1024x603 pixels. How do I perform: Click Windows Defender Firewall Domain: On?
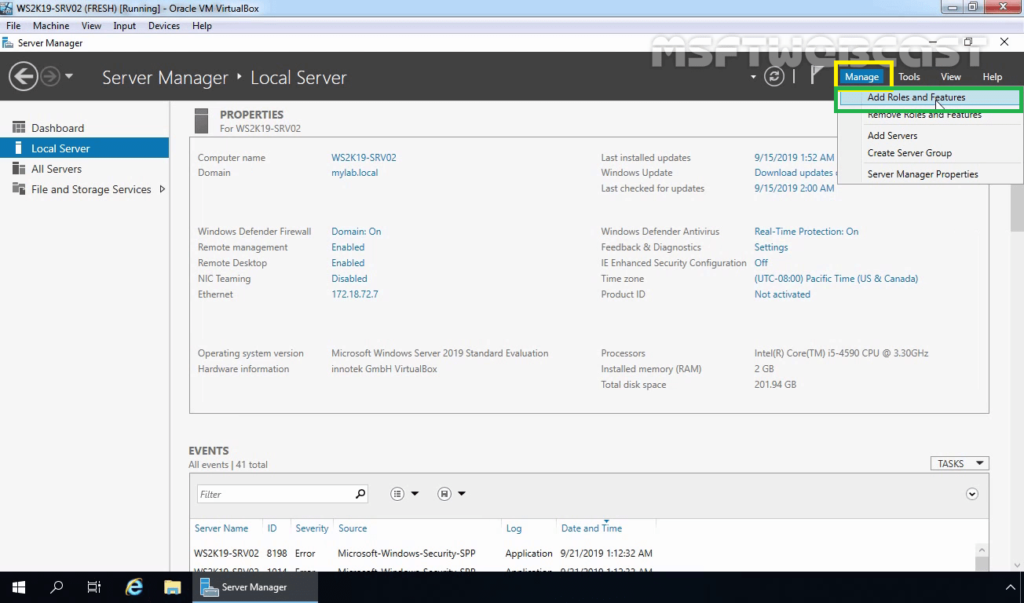(356, 231)
